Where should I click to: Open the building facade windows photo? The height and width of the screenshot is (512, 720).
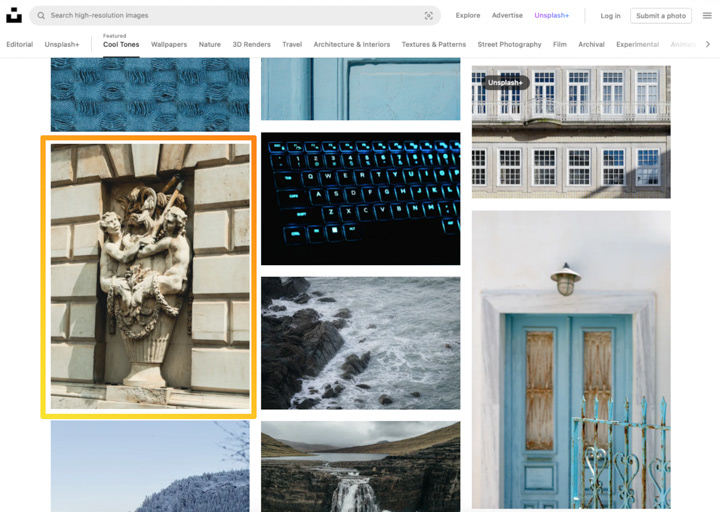(x=571, y=132)
